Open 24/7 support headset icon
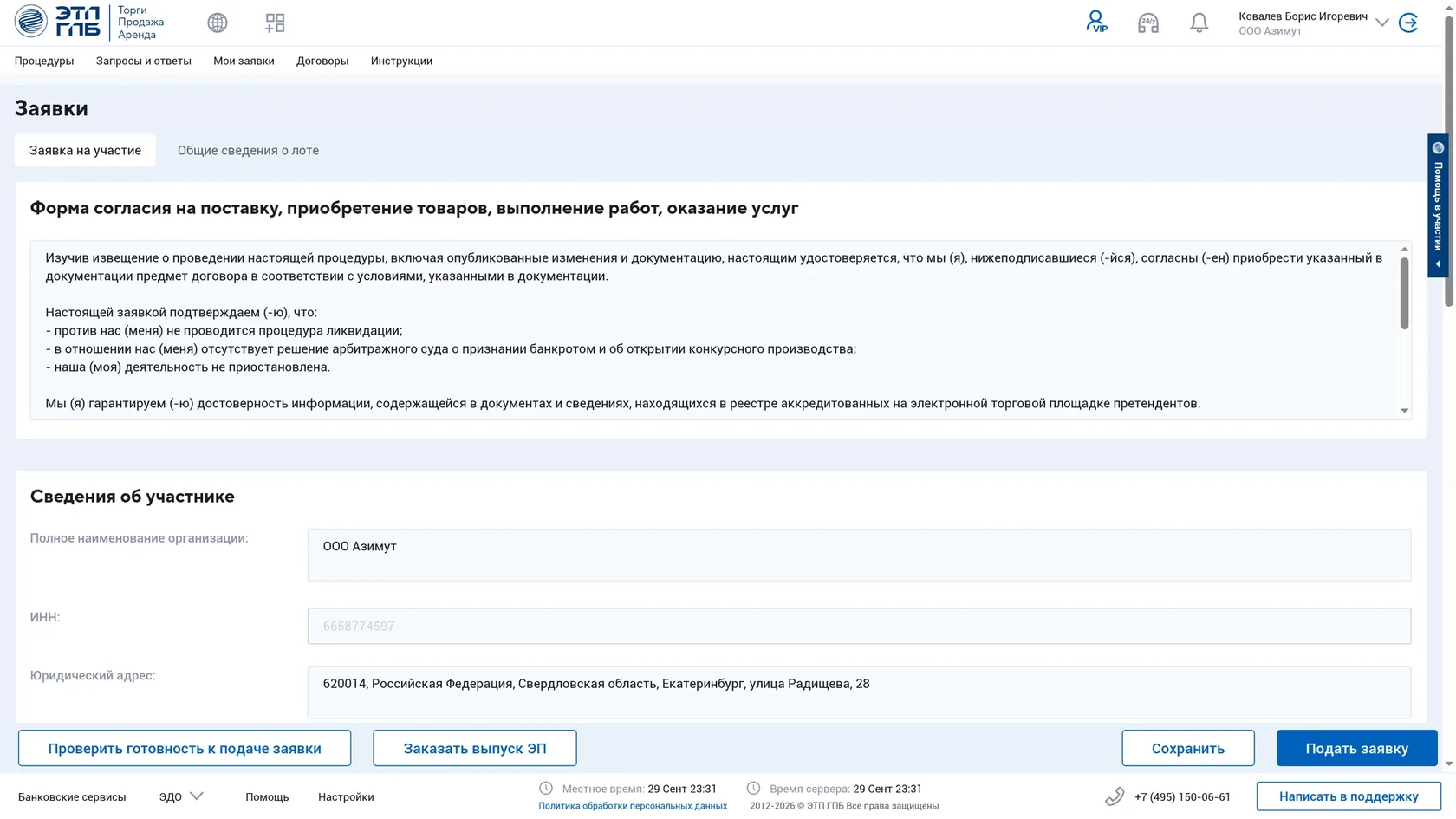Screen dimensions: 1456x819 (x=1148, y=23)
